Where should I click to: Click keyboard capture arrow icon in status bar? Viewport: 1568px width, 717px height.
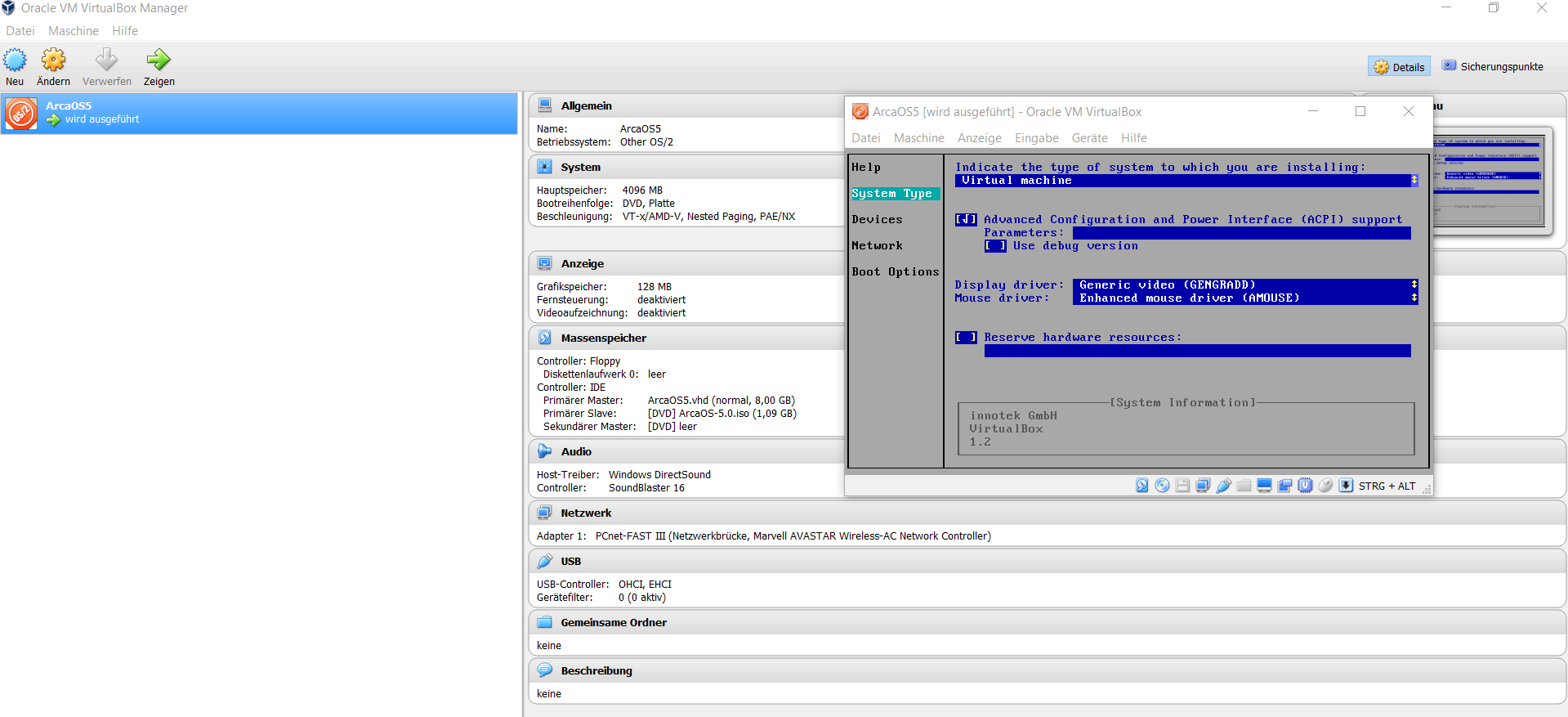pos(1346,486)
